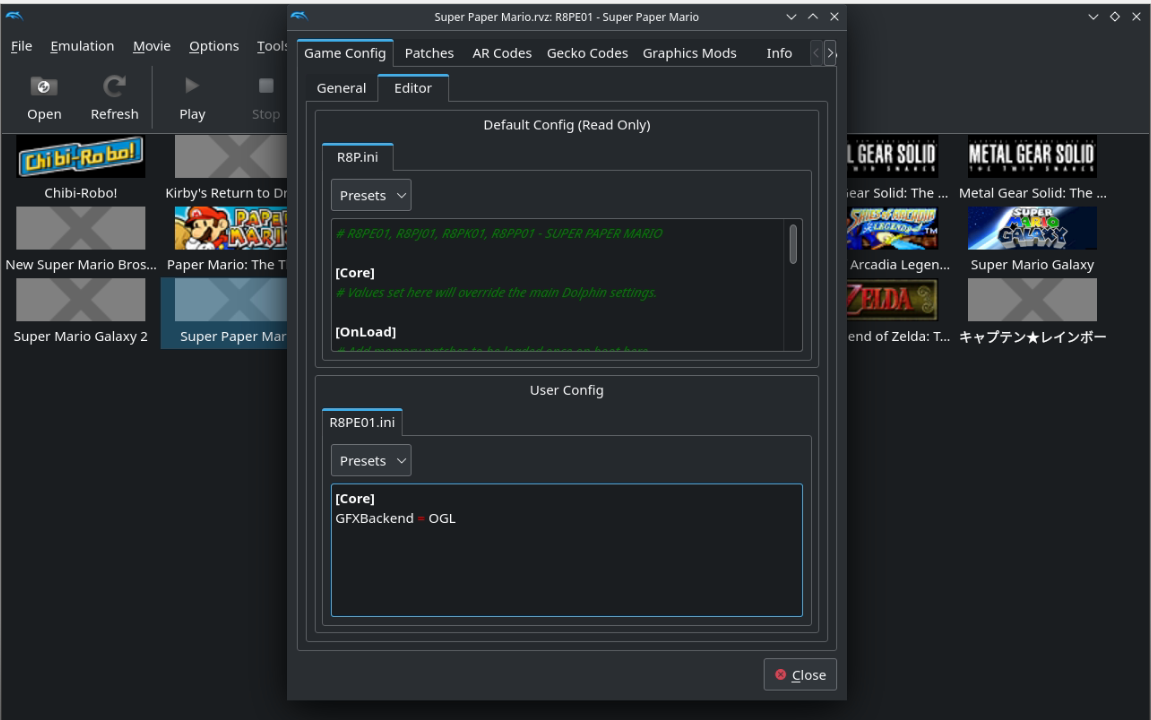The width and height of the screenshot is (1151, 720).
Task: Select the キャプテン★レインボー placeholder cover
Action: [1032, 299]
